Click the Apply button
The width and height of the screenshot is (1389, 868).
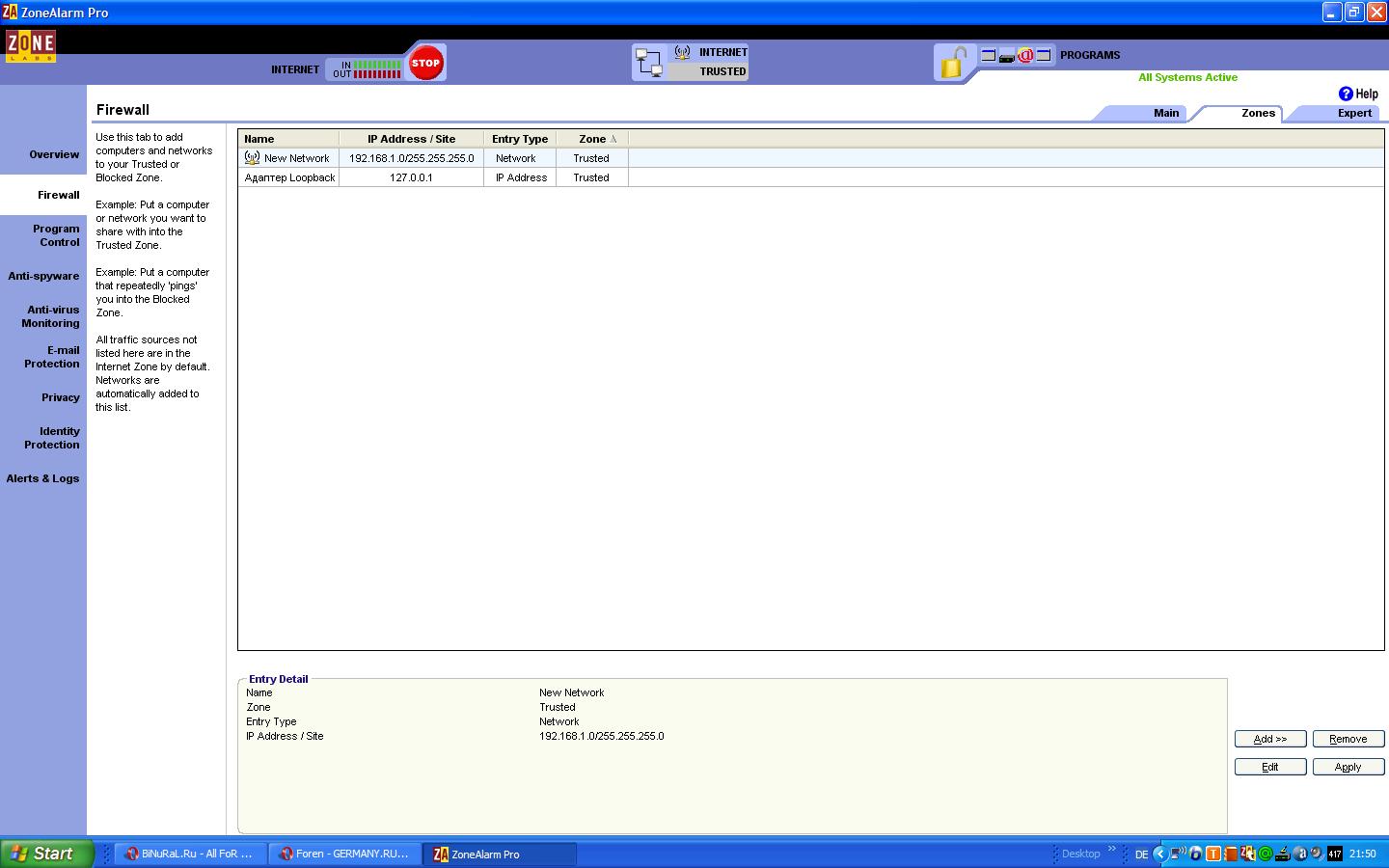click(x=1348, y=767)
